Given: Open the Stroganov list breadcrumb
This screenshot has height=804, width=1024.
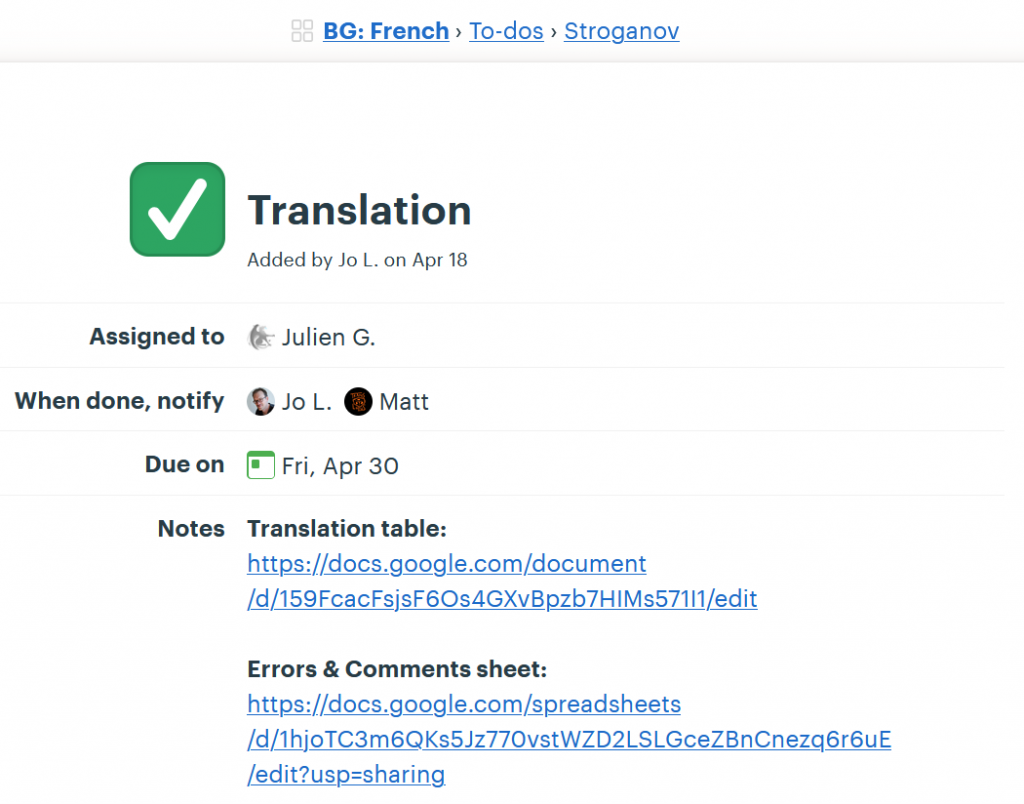Looking at the screenshot, I should pos(622,31).
